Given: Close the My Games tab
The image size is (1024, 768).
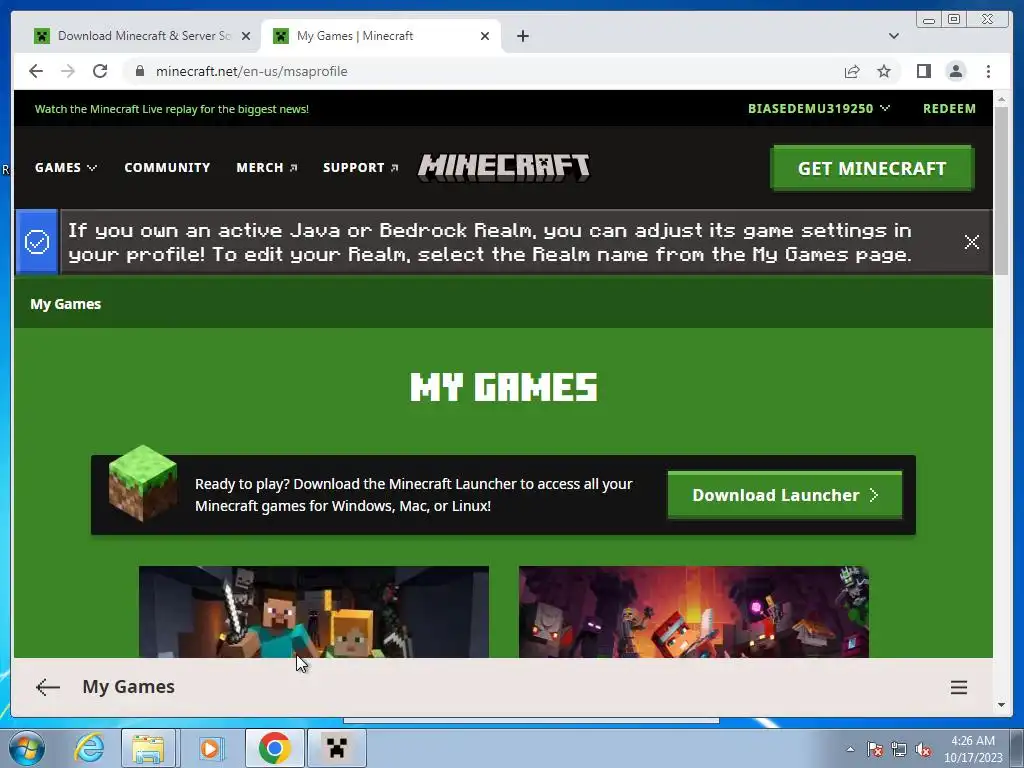Looking at the screenshot, I should (x=485, y=36).
